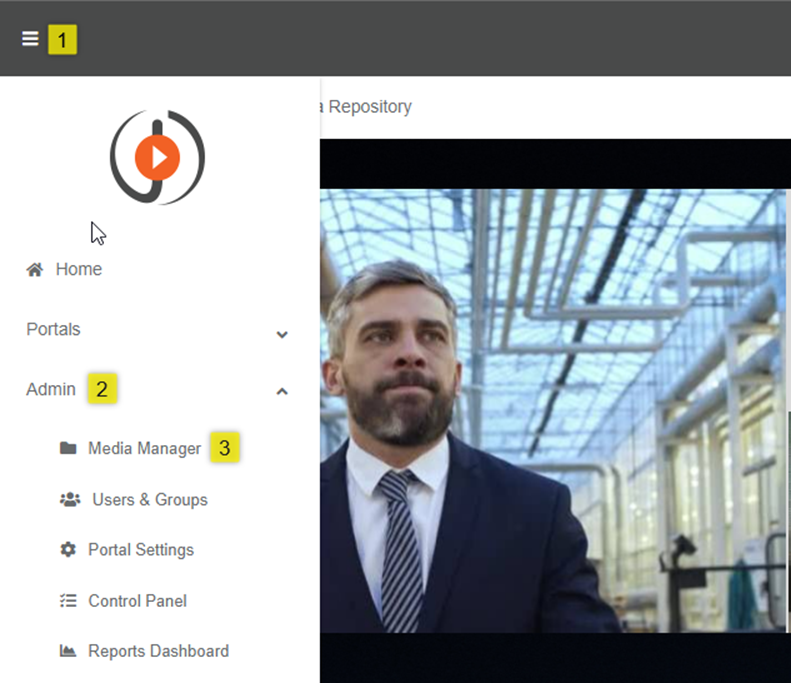The image size is (791, 683).
Task: Click the folder icon beside Media Manager
Action: click(68, 449)
